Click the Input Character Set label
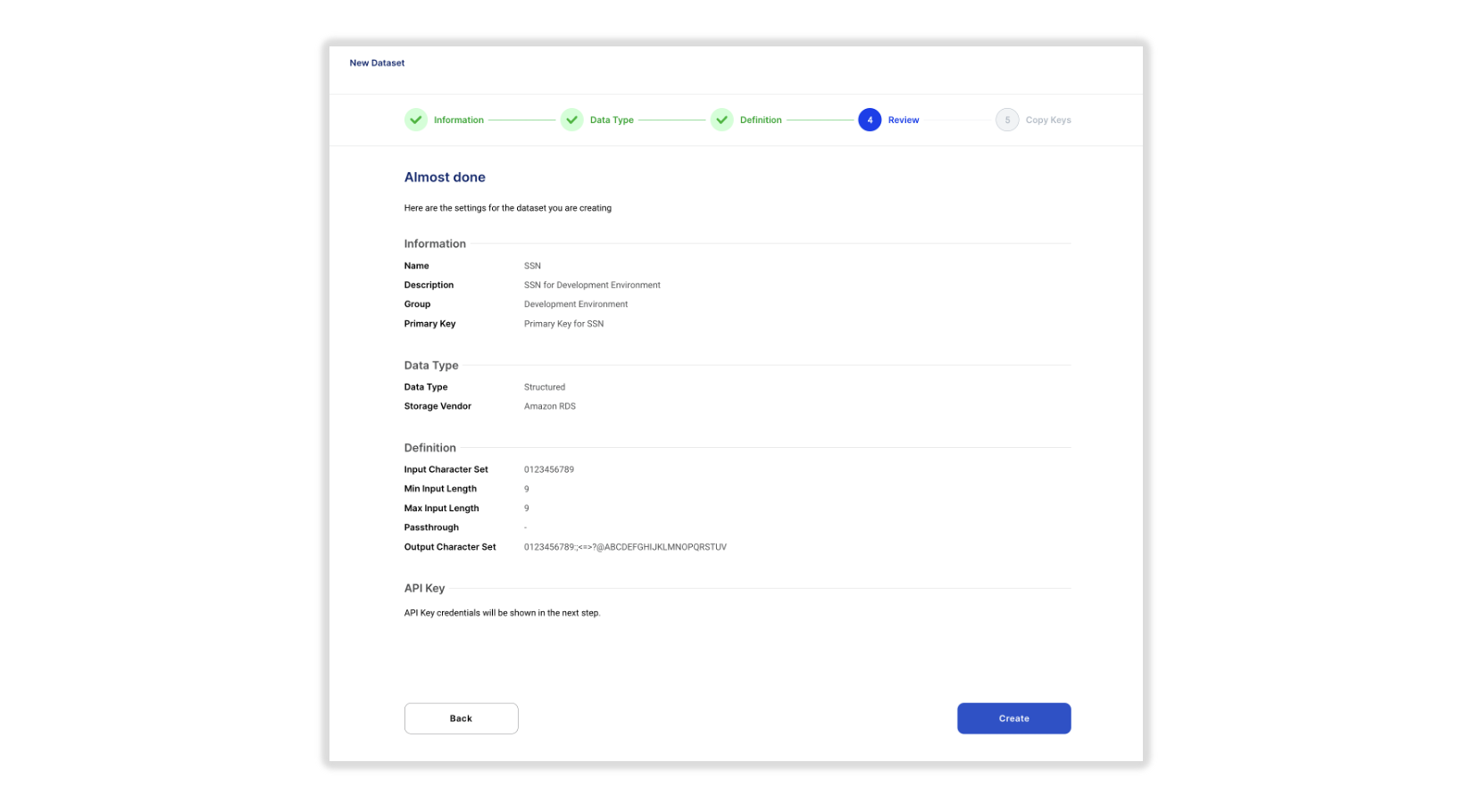Screen dimensions: 1475x812 [x=446, y=469]
